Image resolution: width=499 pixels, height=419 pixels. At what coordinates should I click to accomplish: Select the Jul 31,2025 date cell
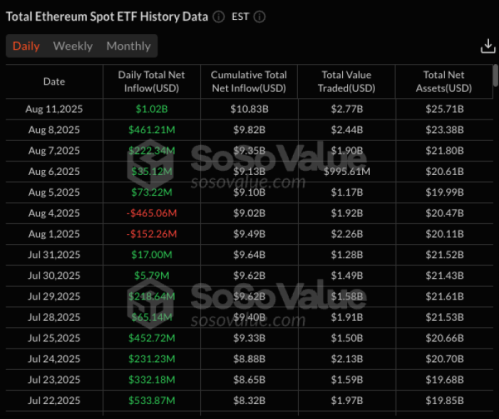tap(54, 255)
